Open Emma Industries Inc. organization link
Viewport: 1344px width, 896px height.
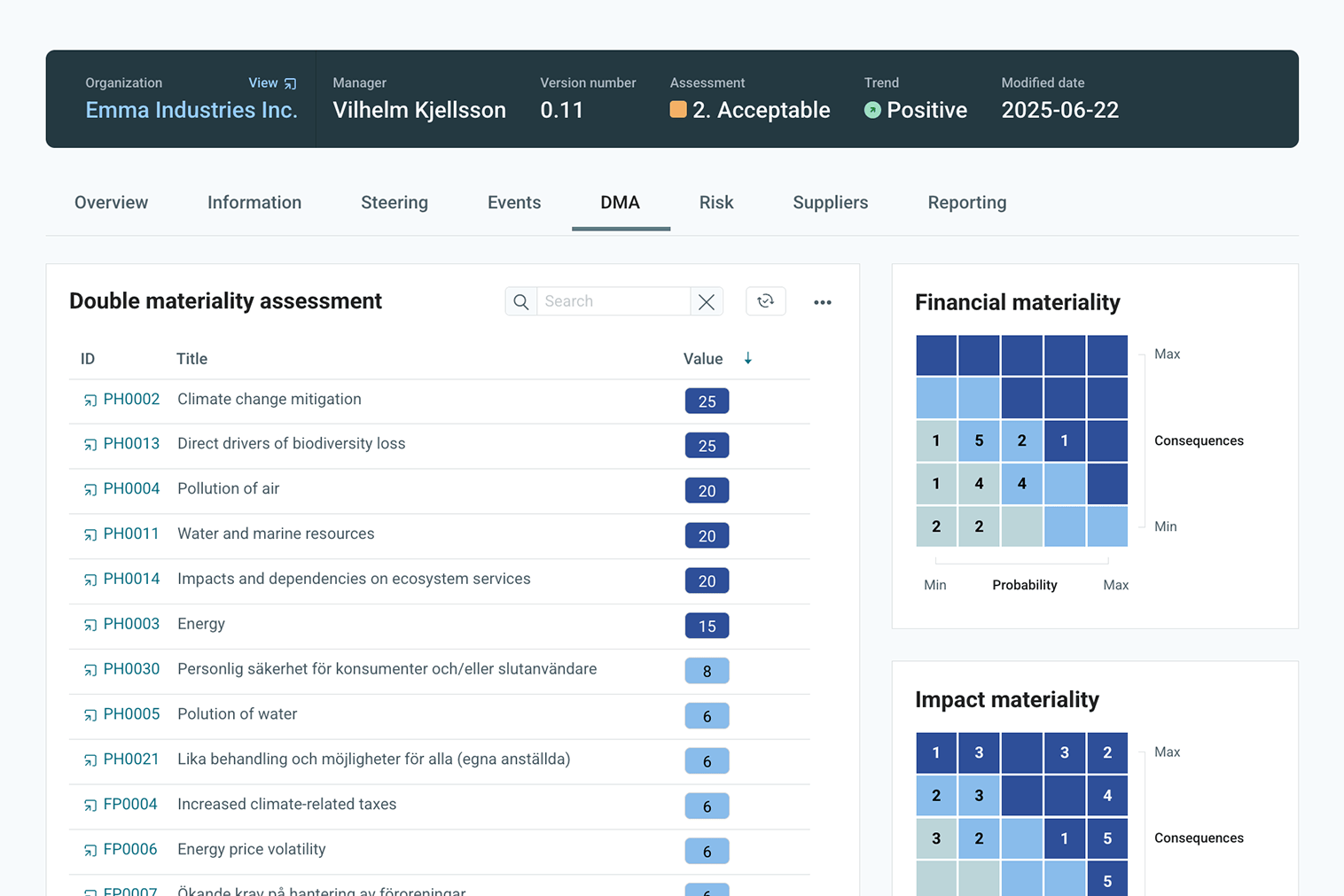191,111
